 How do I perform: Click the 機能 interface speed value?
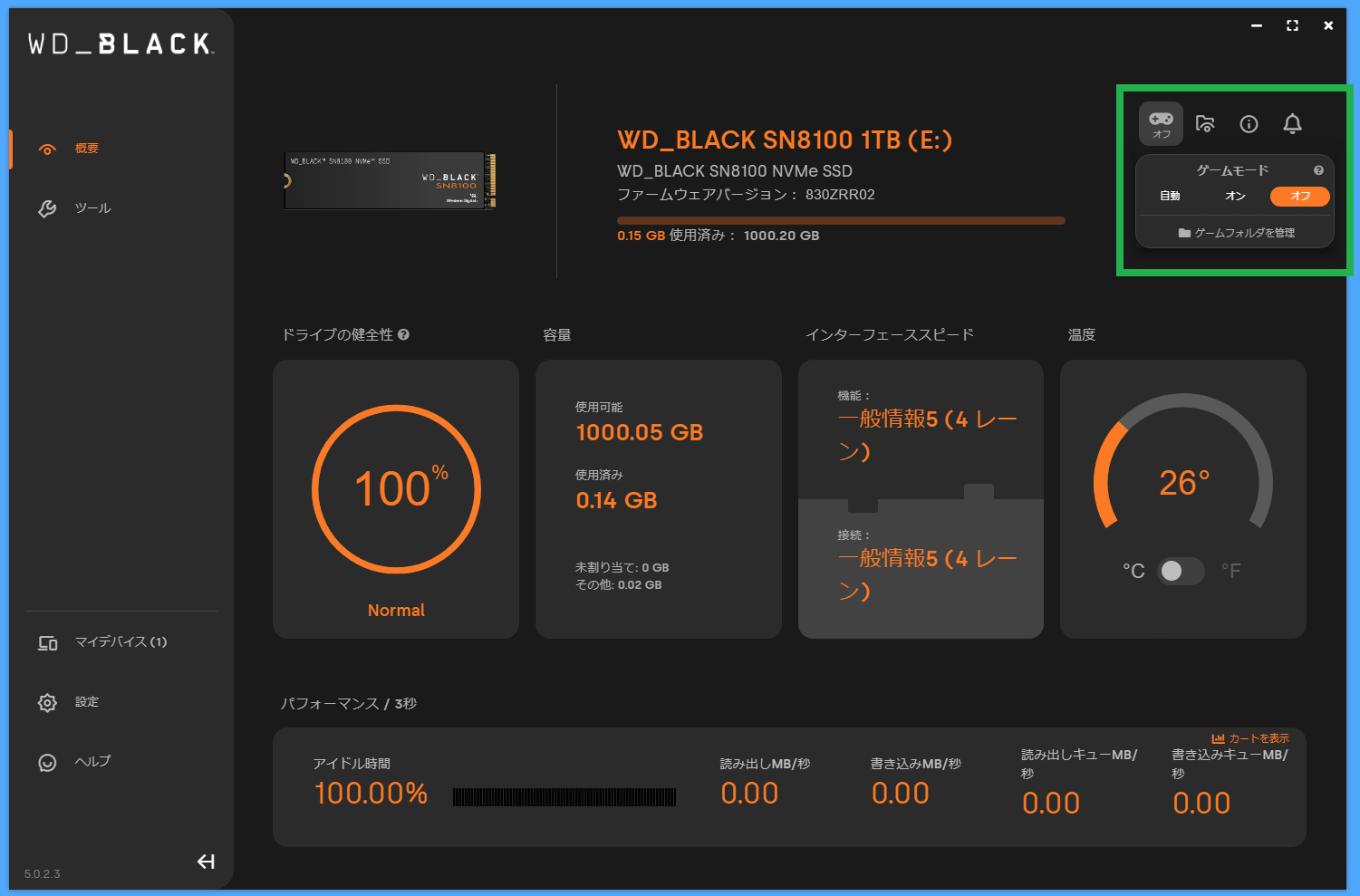pos(928,435)
